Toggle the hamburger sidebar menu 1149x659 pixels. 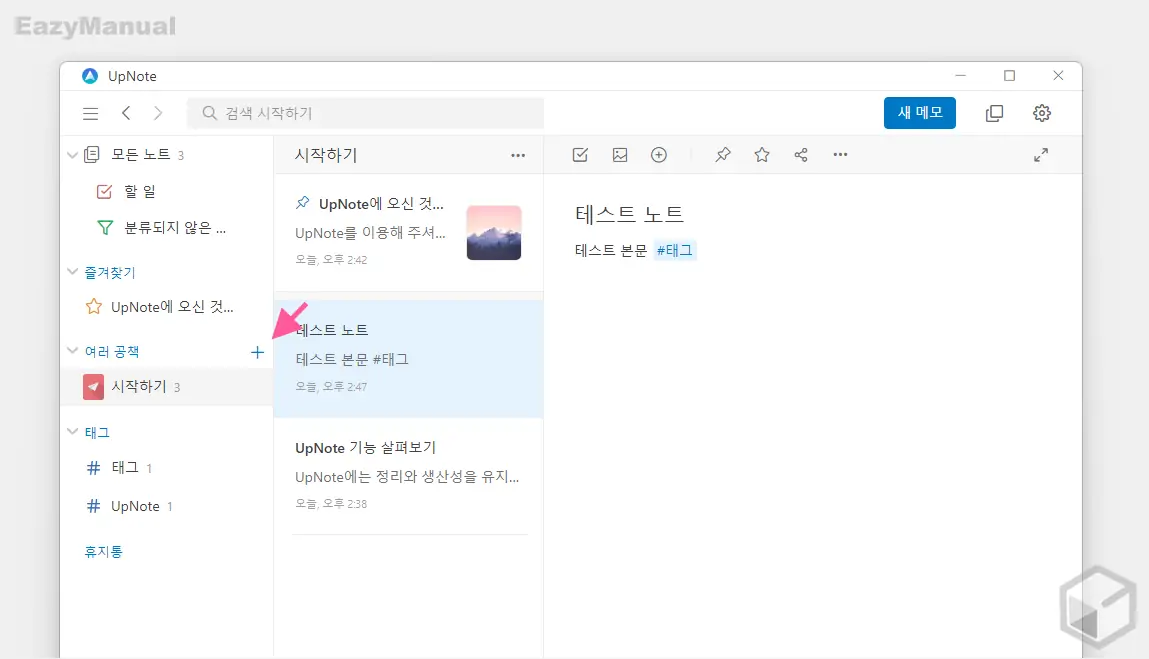(90, 114)
